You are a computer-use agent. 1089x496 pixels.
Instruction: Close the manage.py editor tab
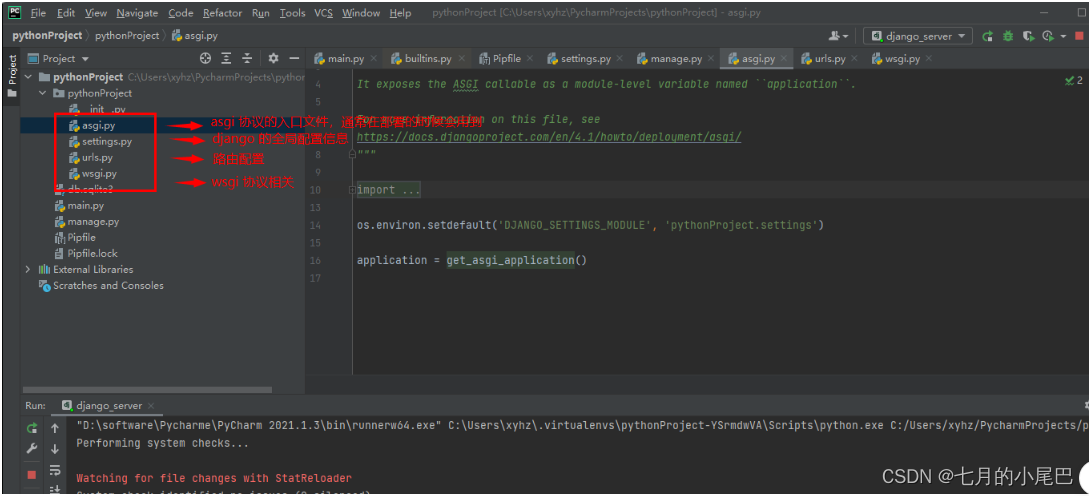tap(711, 59)
